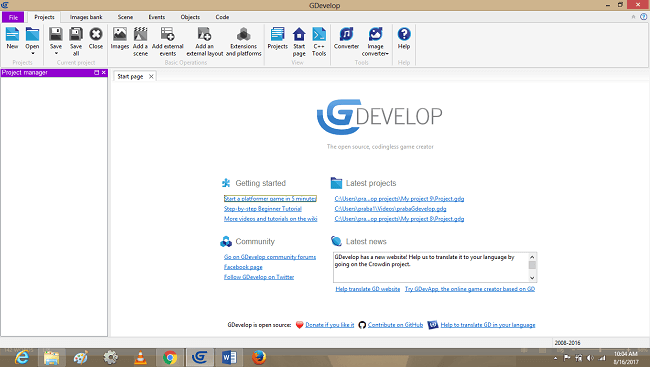
Task: Launch VLC media player from taskbar
Action: pos(141,357)
